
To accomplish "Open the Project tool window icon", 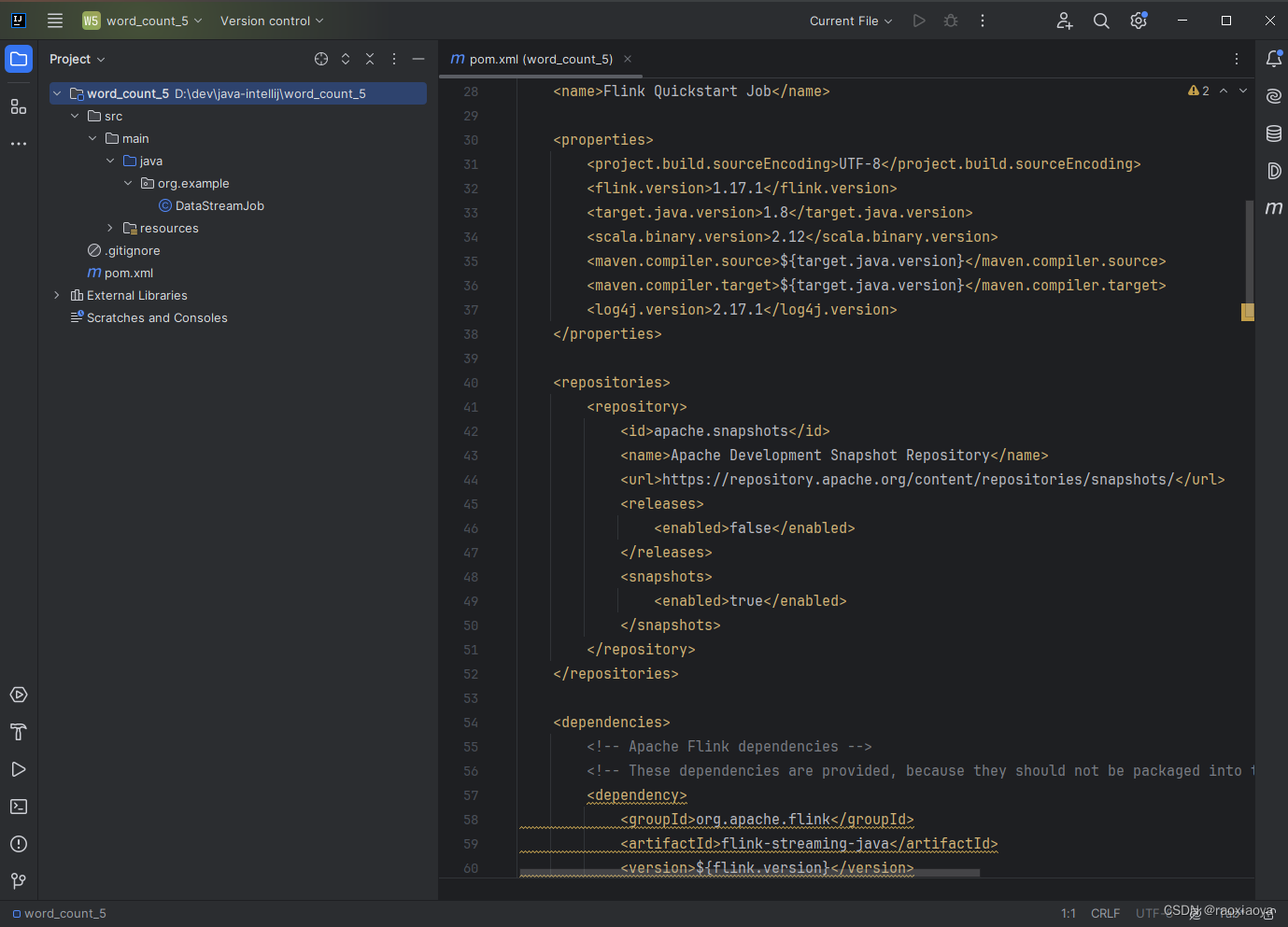I will point(19,59).
